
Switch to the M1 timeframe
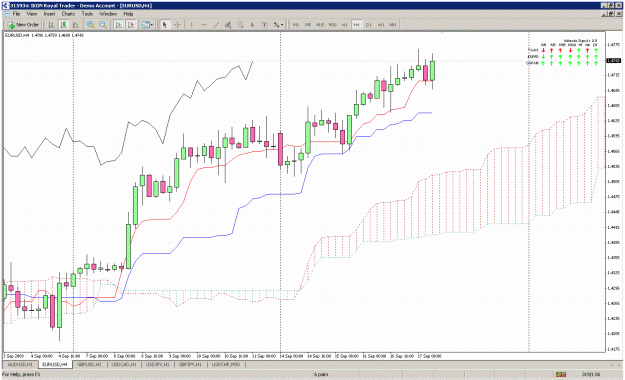pyautogui.click(x=296, y=25)
